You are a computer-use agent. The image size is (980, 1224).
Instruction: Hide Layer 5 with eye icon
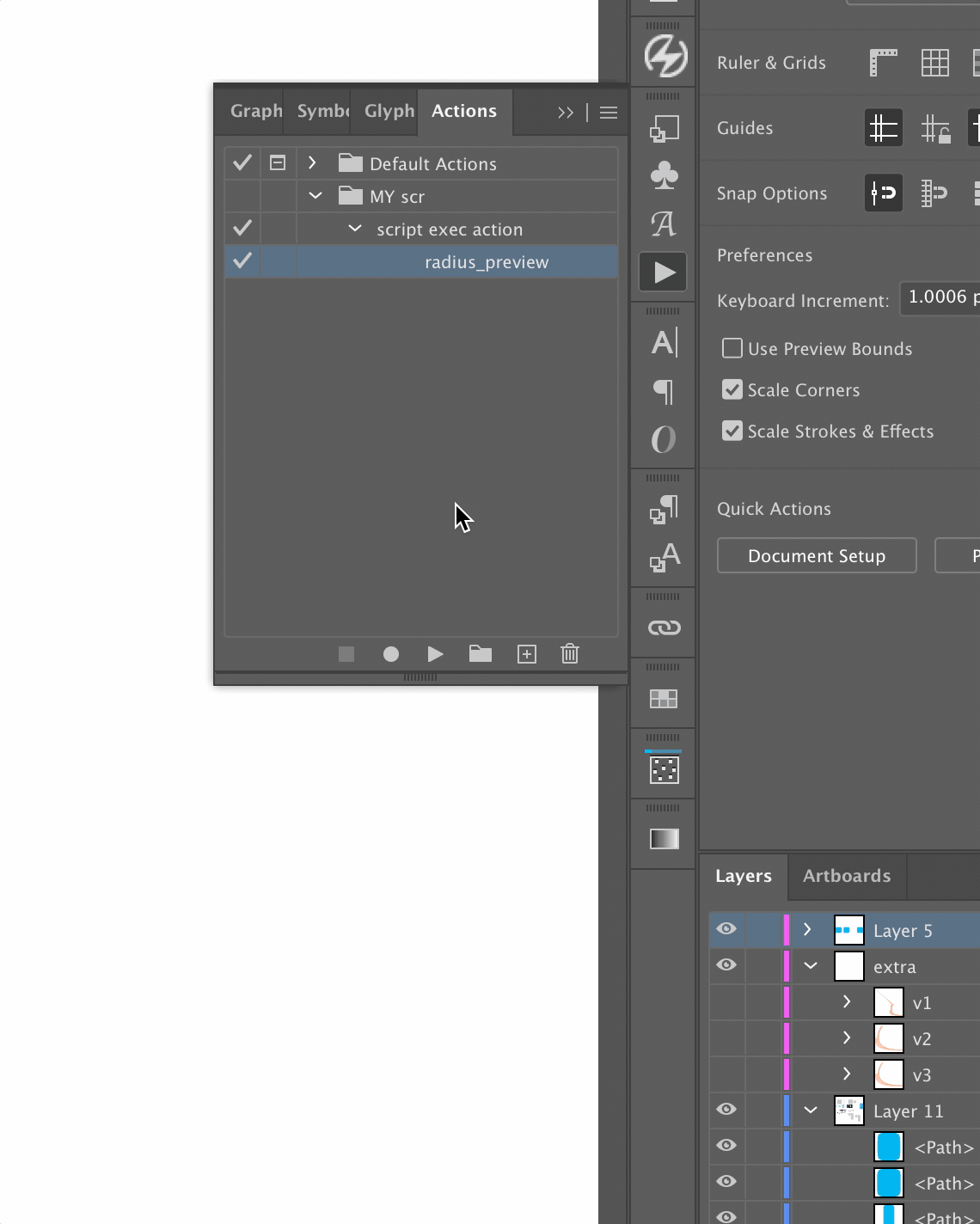click(726, 929)
